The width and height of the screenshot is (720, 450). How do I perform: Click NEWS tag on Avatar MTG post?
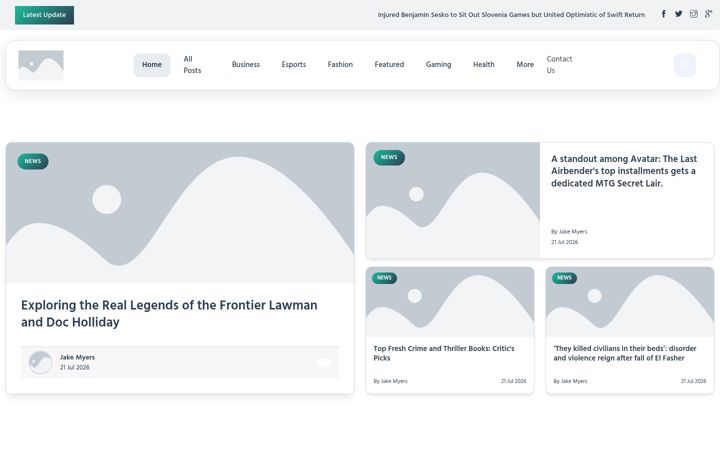pos(389,158)
